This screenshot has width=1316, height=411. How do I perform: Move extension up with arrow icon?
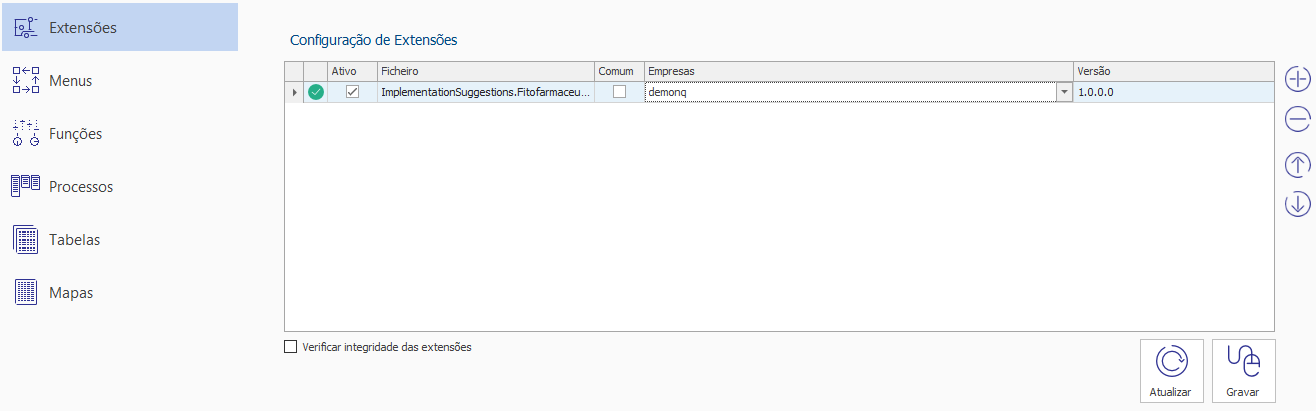[x=1297, y=165]
